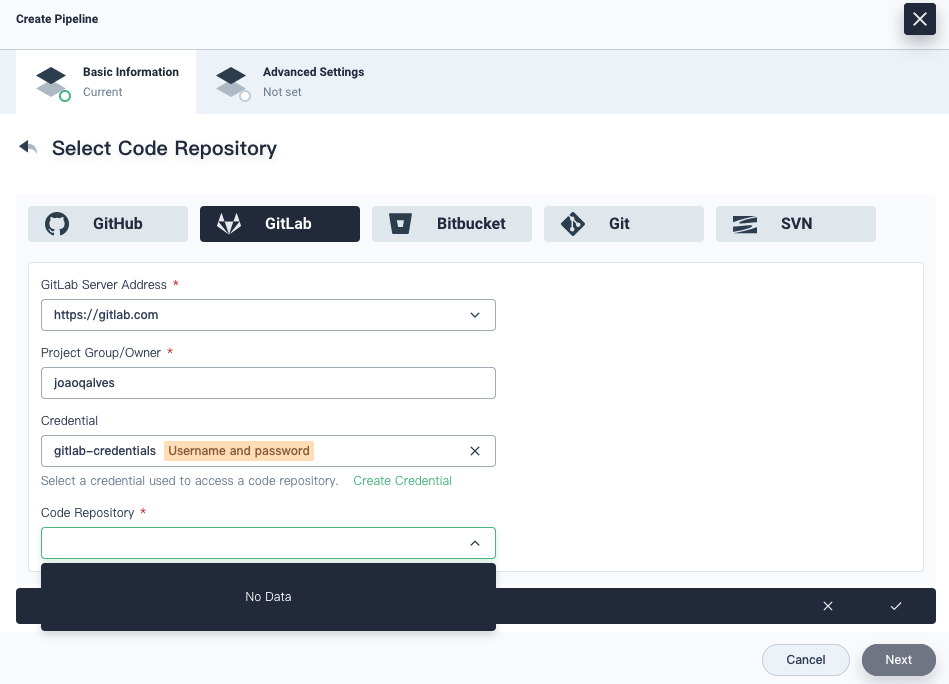Screen dimensions: 949x684
Task: Click the Advanced Settings step icon
Action: pyautogui.click(x=232, y=81)
